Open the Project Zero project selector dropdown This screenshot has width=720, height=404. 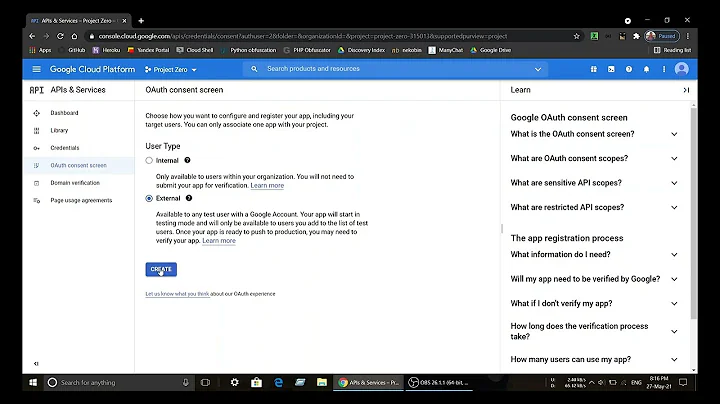click(170, 69)
